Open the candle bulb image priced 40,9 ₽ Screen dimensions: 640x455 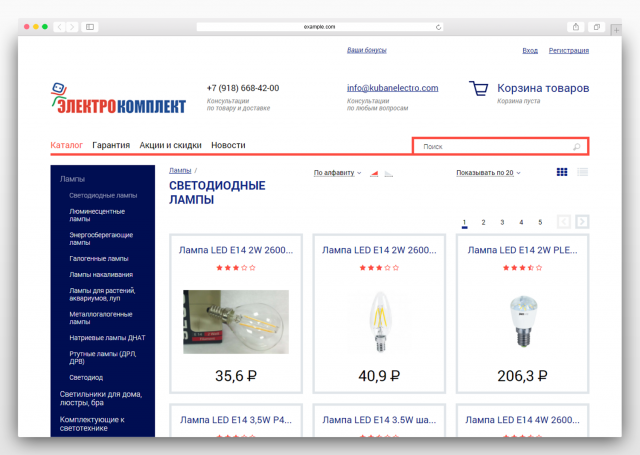coord(380,322)
